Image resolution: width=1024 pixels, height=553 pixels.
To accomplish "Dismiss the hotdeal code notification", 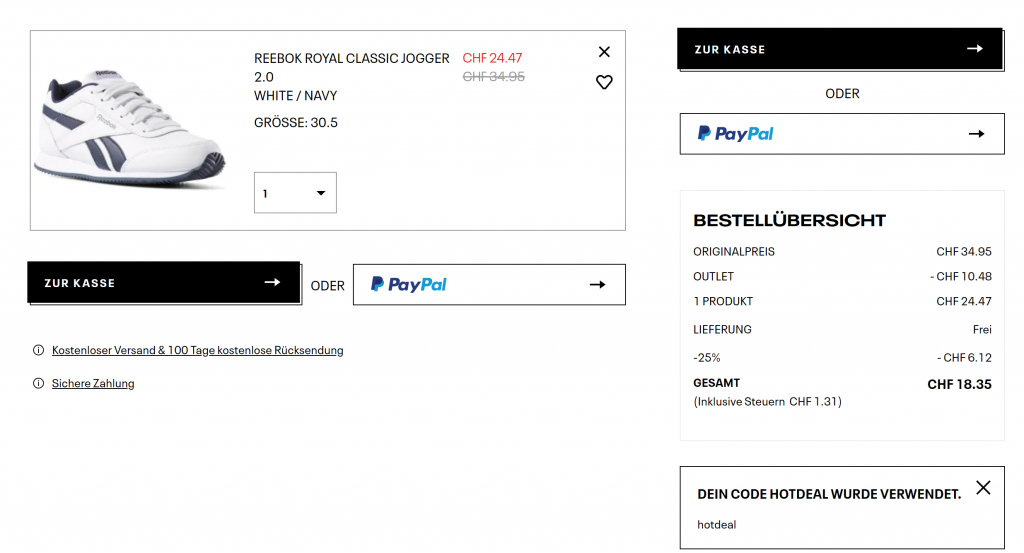I will [x=983, y=488].
